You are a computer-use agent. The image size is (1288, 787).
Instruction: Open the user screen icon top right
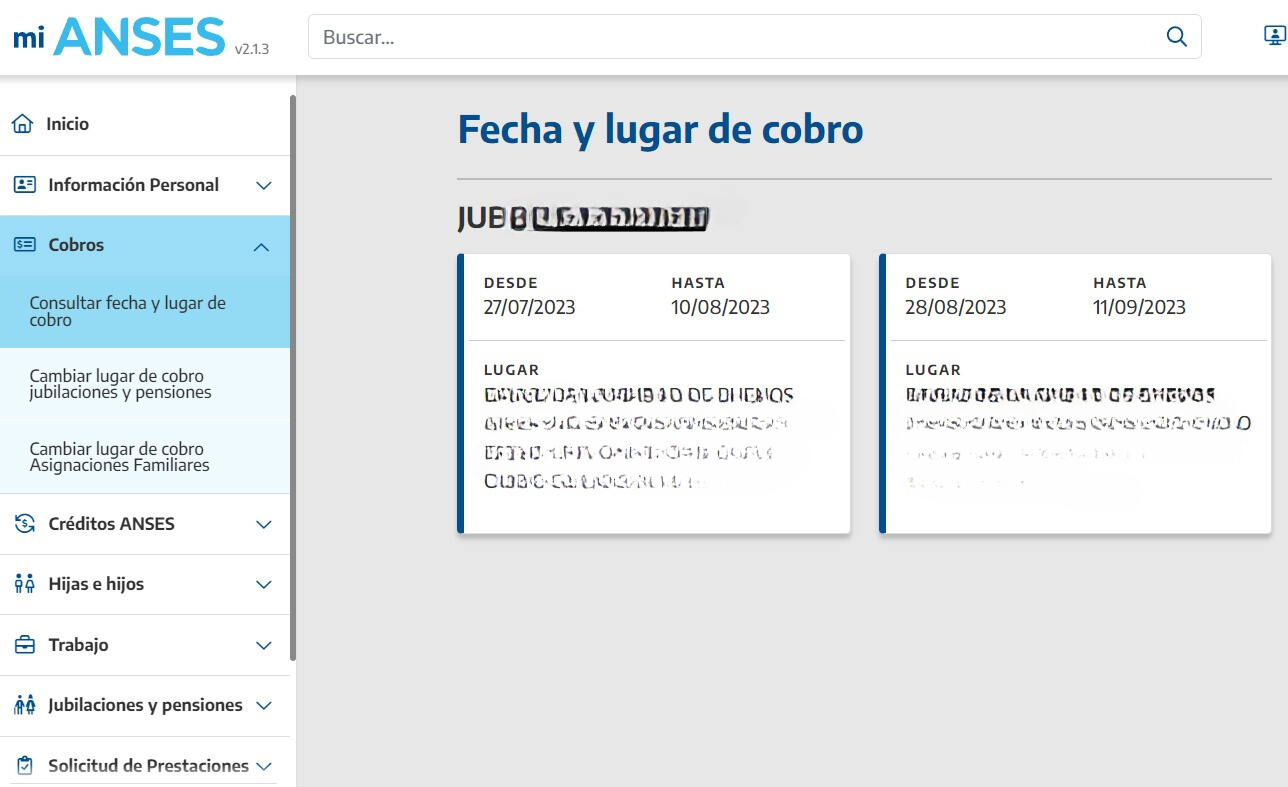(x=1274, y=37)
